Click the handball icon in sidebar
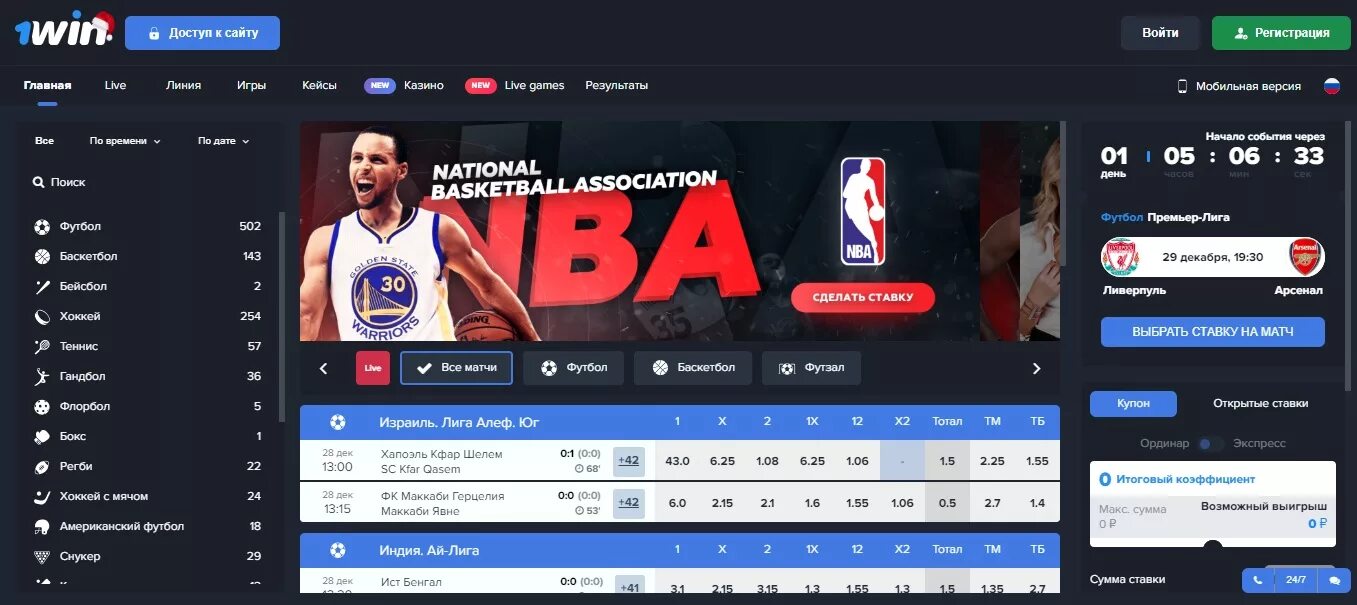Screen dimensions: 1357x605 pos(42,377)
